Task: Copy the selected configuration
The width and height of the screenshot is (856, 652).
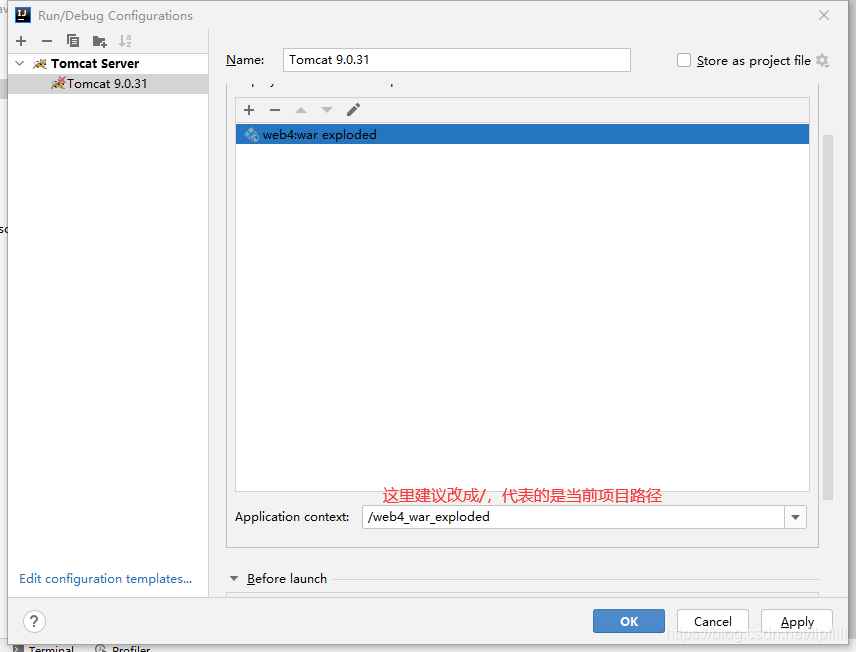Action: [73, 41]
